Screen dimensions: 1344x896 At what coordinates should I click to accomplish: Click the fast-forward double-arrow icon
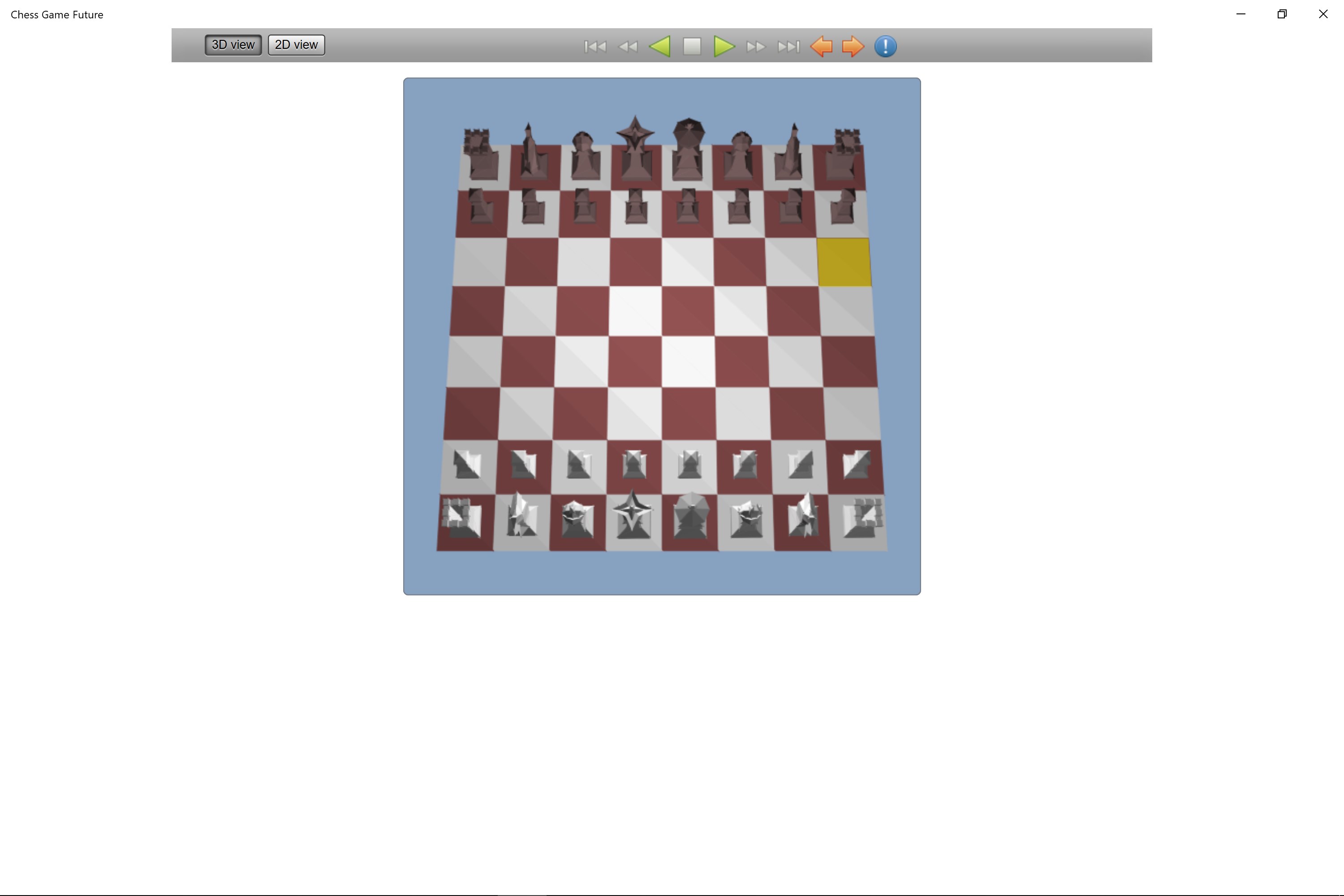pyautogui.click(x=755, y=46)
